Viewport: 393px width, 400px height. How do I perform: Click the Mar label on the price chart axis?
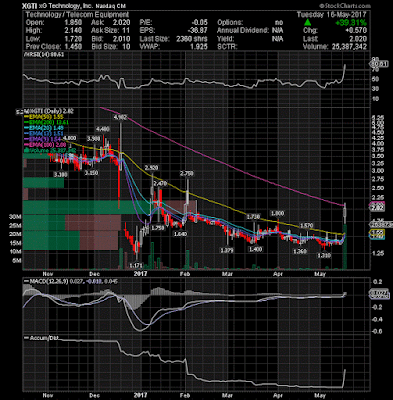(x=228, y=274)
